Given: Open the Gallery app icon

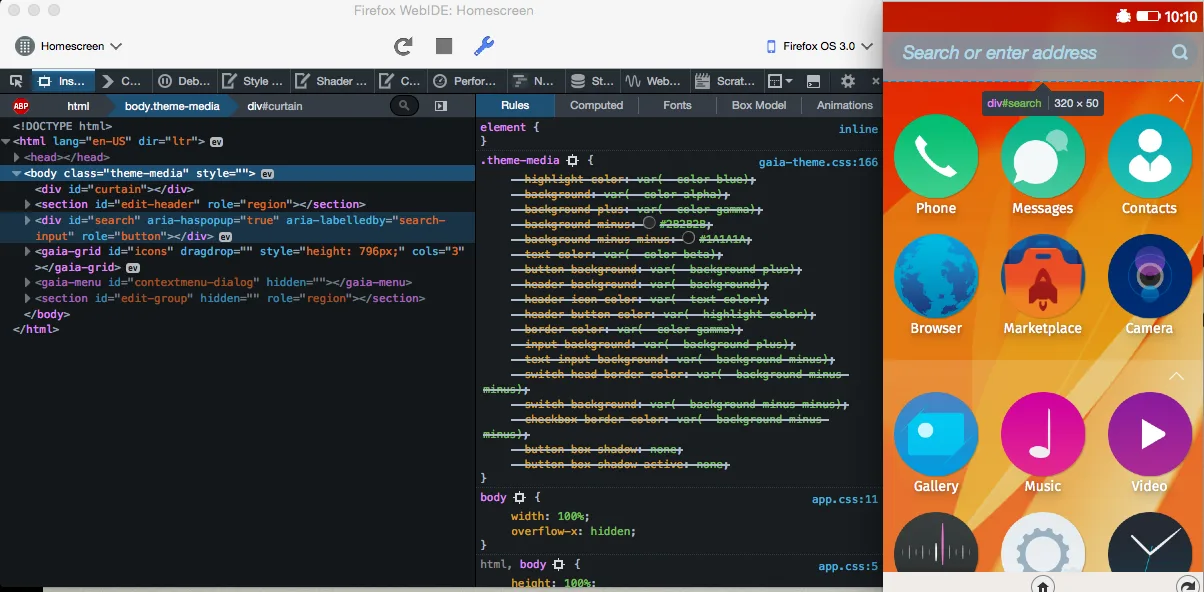Looking at the screenshot, I should [935, 434].
